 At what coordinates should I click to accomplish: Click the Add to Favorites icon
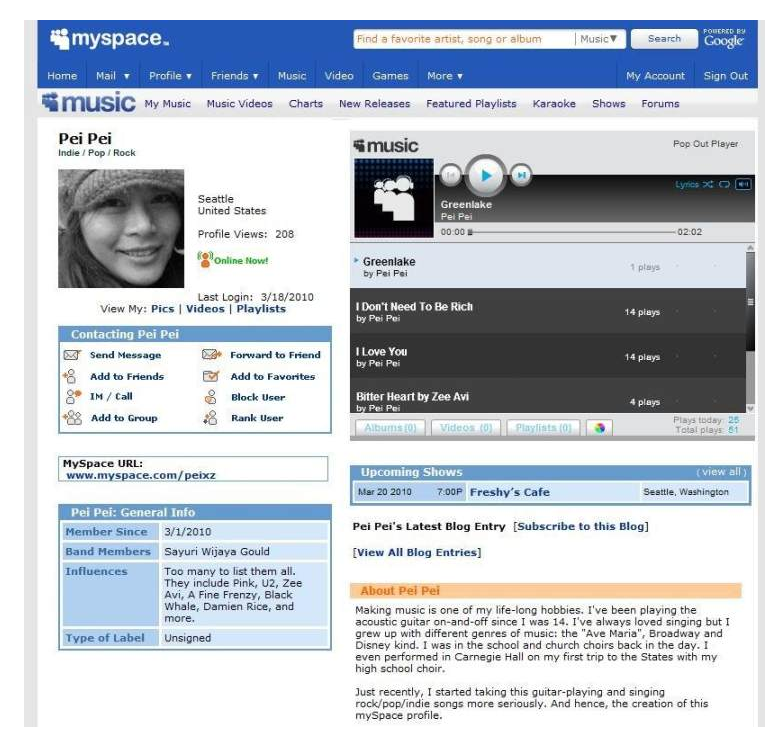click(211, 376)
